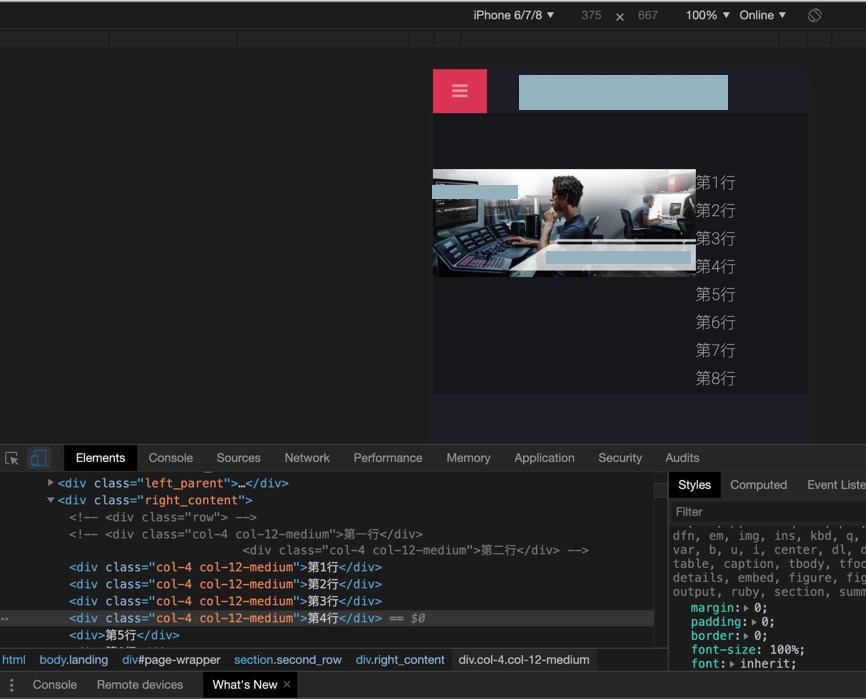This screenshot has height=699, width=866.
Task: Click the rotate device orientation icon
Action: click(814, 15)
